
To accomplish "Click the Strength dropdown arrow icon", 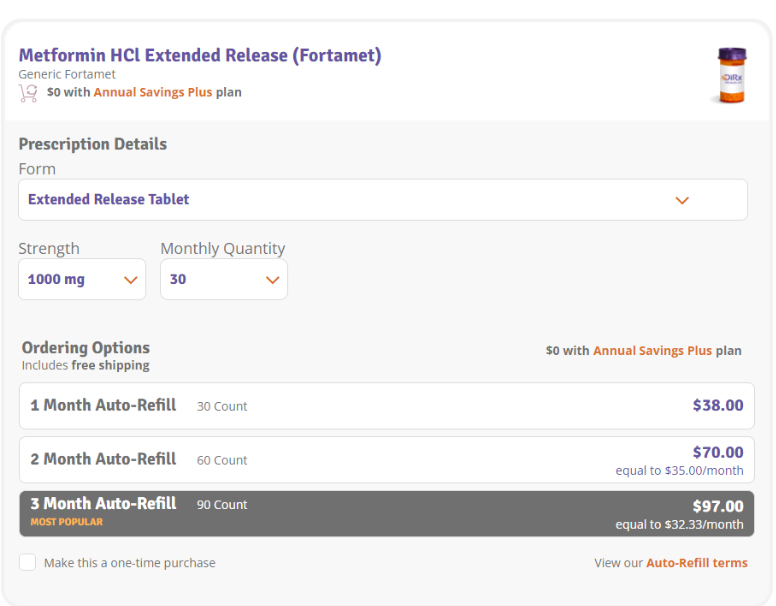I will tap(130, 280).
